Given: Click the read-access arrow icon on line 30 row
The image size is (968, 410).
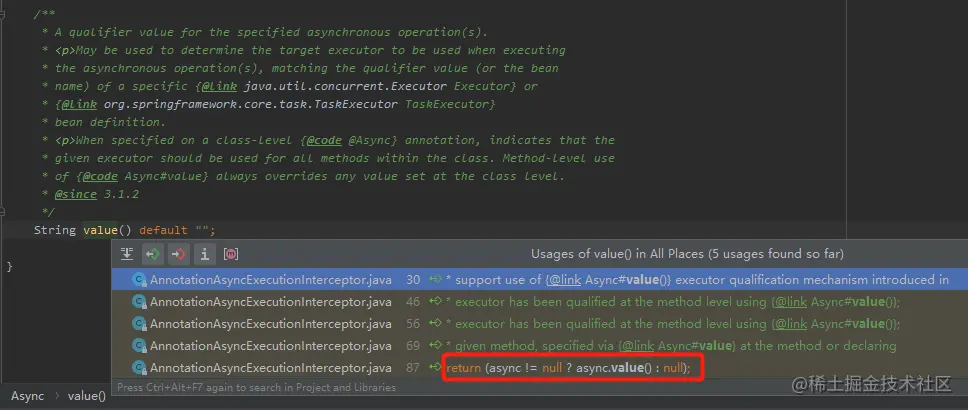Looking at the screenshot, I should [435, 280].
